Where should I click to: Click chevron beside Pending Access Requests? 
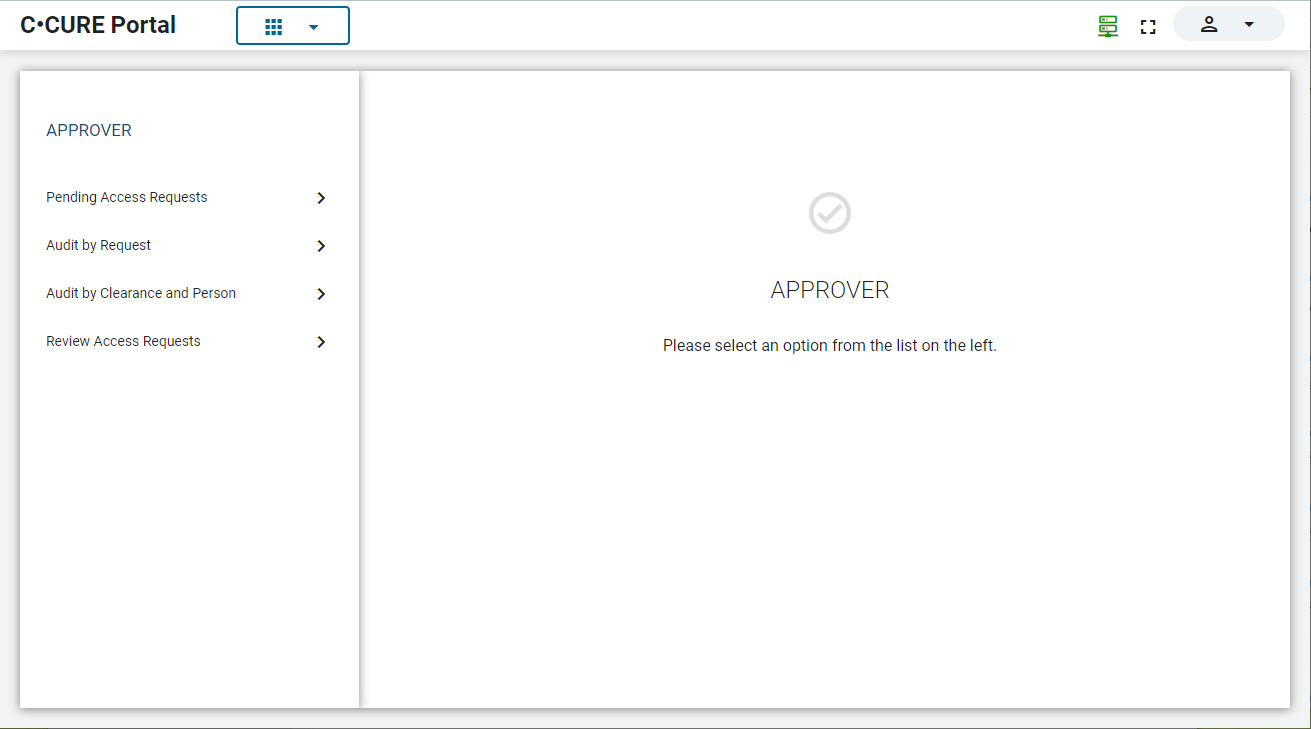[321, 198]
